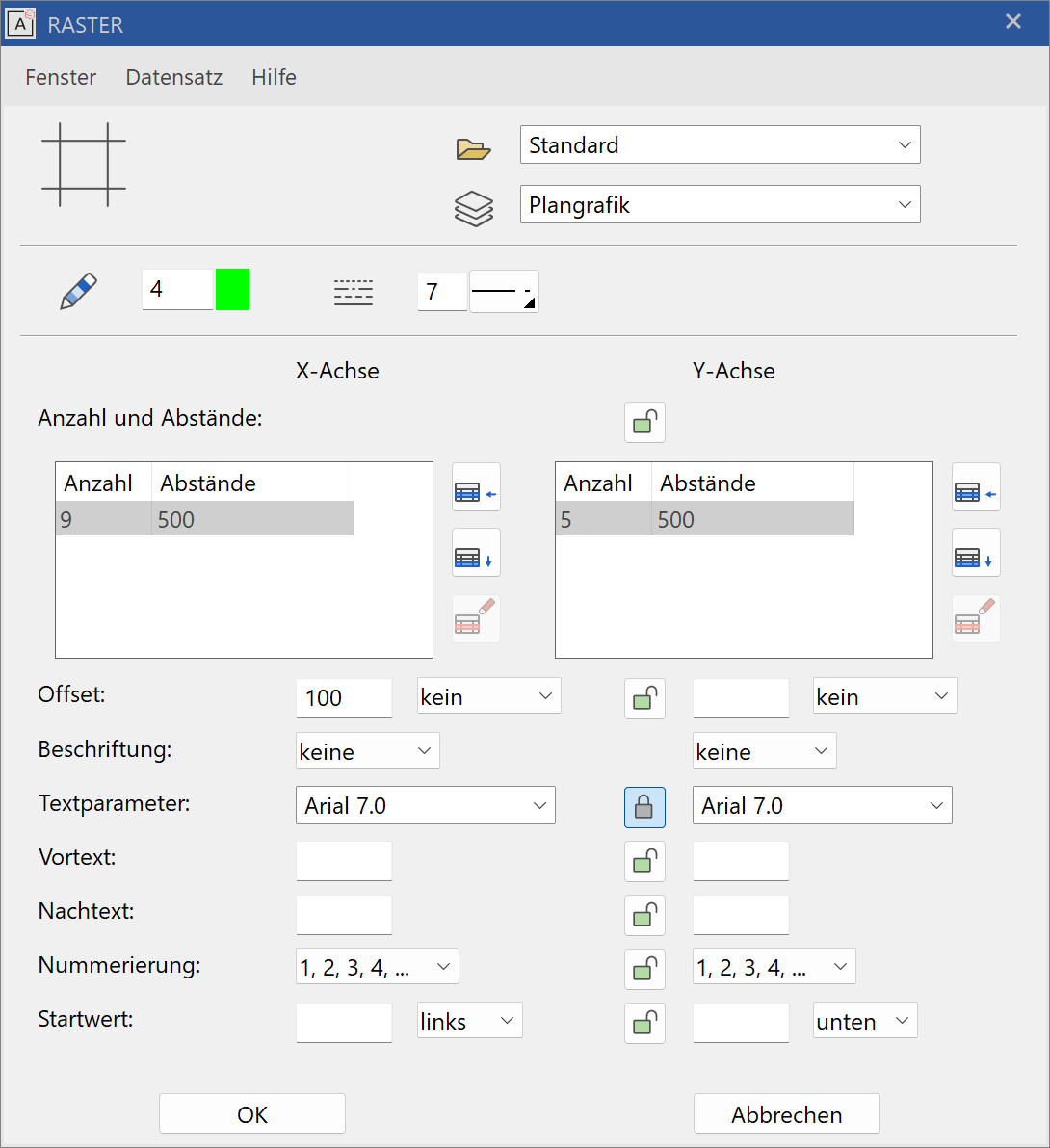Select the X-Achse Abstände cell showing 500
Screen dimensions: 1050x1148
pyautogui.click(x=253, y=519)
